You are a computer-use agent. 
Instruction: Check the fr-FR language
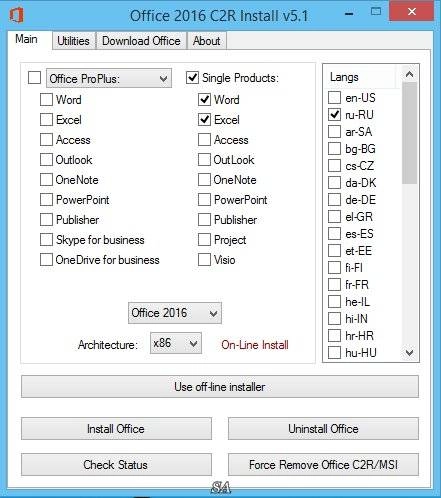[x=334, y=285]
